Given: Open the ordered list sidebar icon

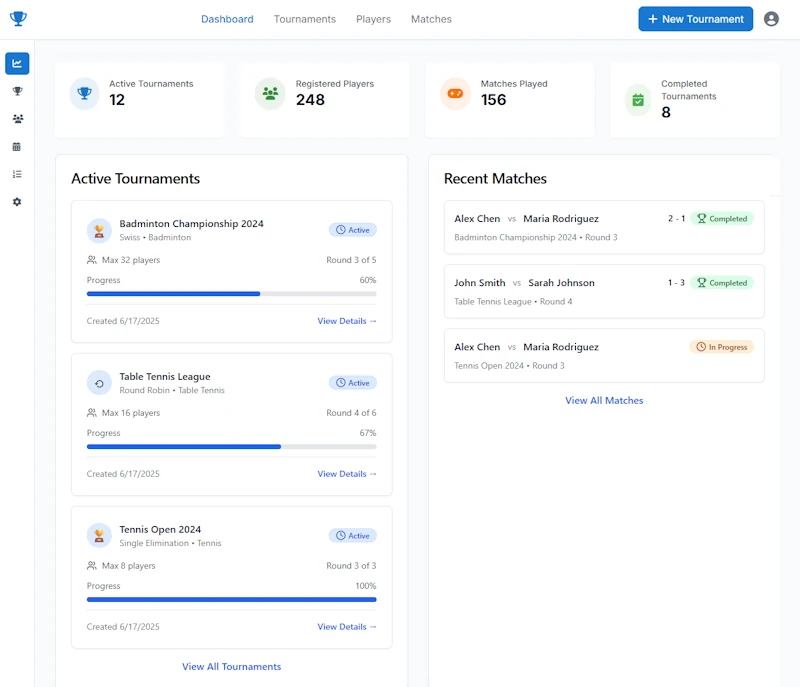Looking at the screenshot, I should click(x=17, y=174).
